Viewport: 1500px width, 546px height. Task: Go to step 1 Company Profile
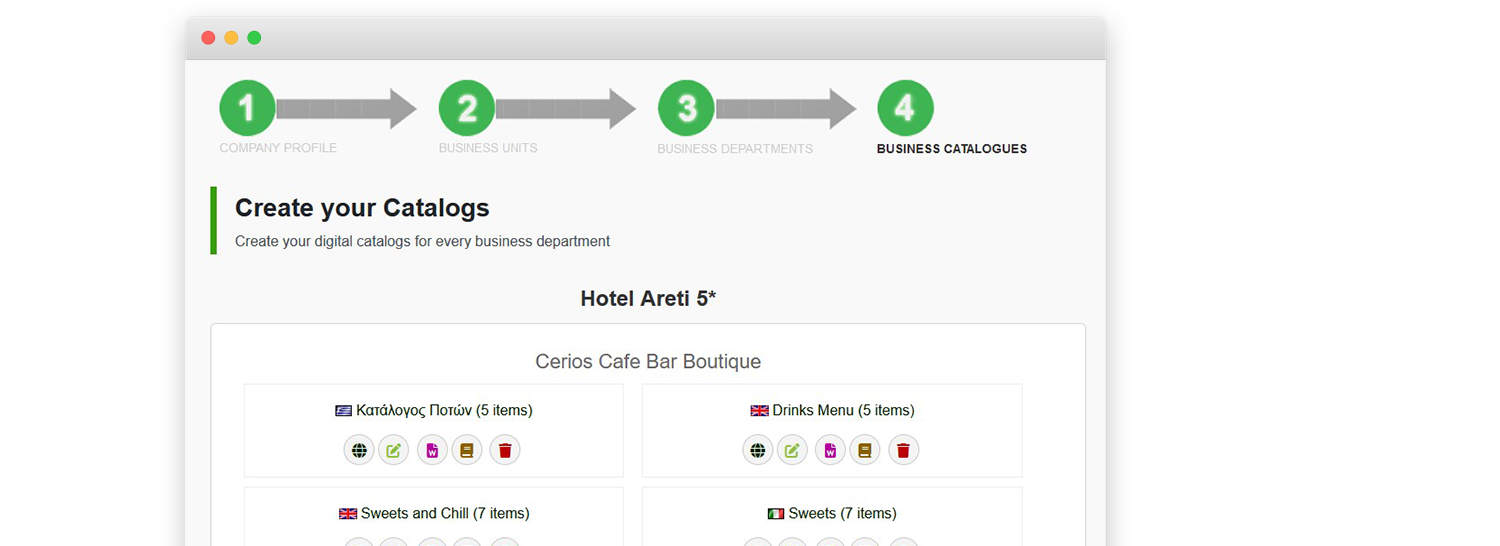[x=247, y=108]
